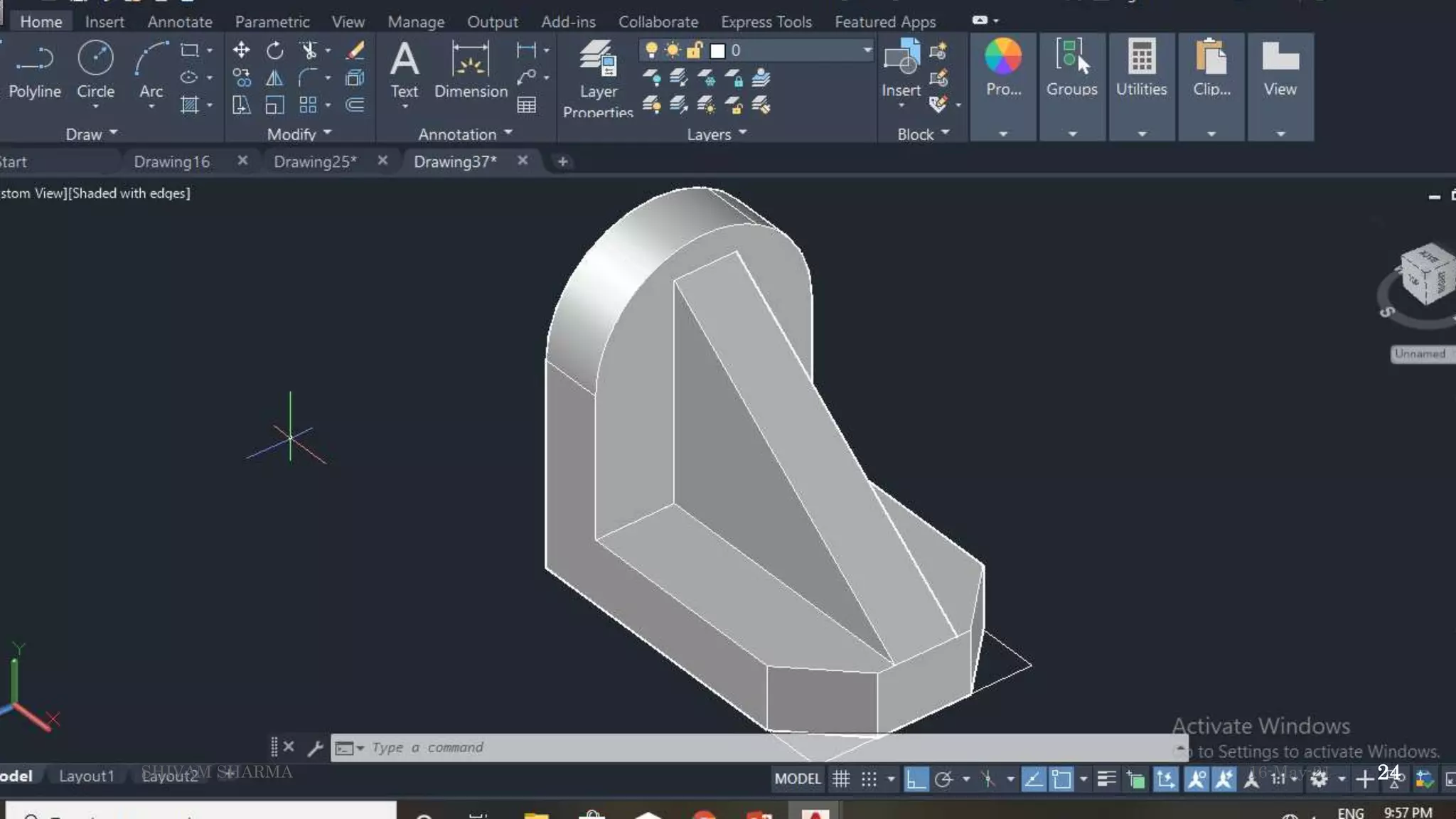
Task: Click the ViewCube in the viewport
Action: [x=1428, y=274]
